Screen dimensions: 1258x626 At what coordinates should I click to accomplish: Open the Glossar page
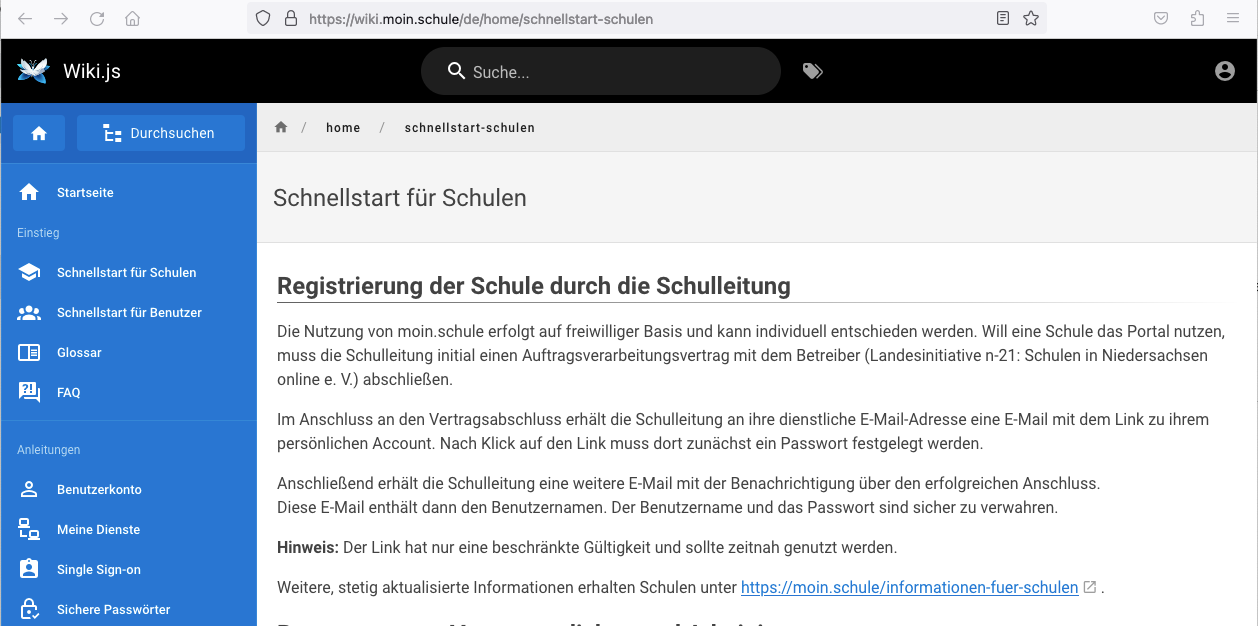[79, 352]
